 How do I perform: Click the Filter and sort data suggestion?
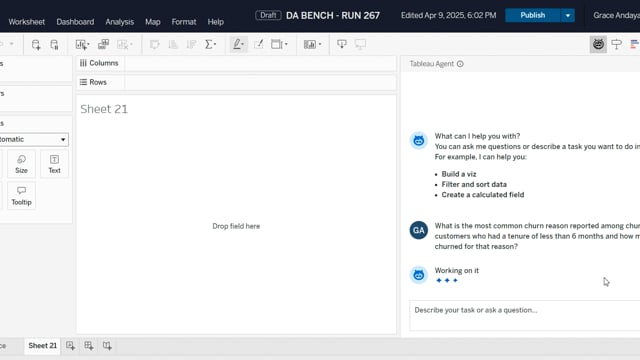pyautogui.click(x=474, y=184)
